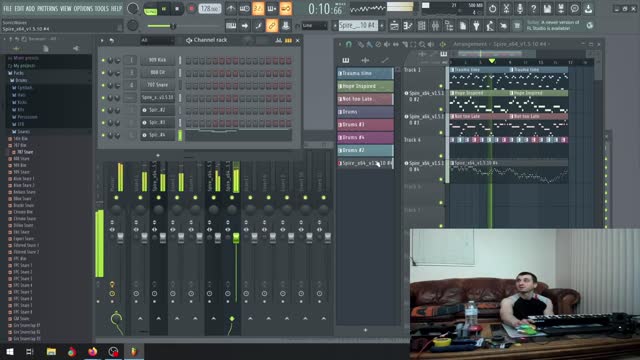Open the plugin picker plug icon
Screen dimensions: 640x360
pos(476,25)
